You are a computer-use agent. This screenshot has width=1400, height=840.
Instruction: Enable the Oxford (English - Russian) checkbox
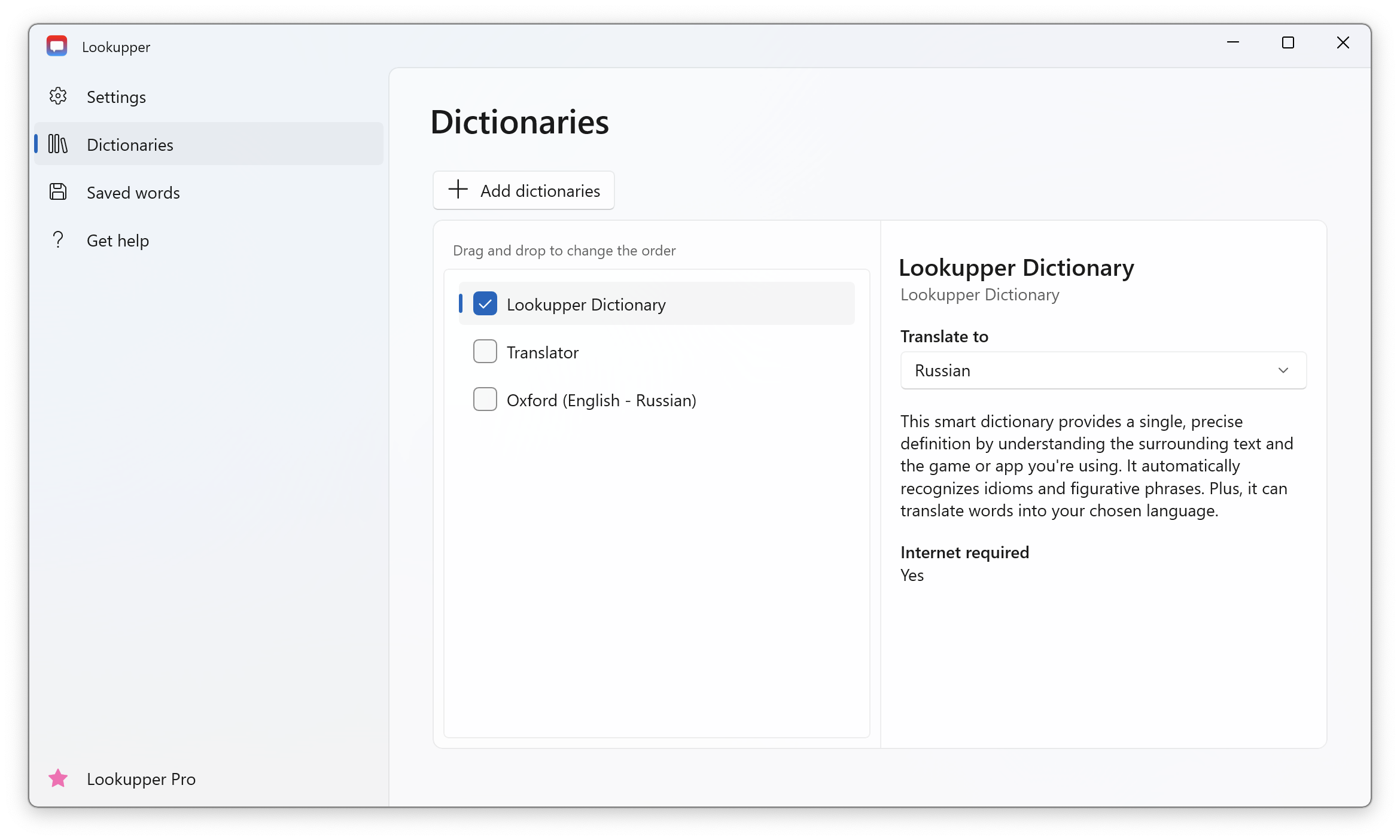485,400
